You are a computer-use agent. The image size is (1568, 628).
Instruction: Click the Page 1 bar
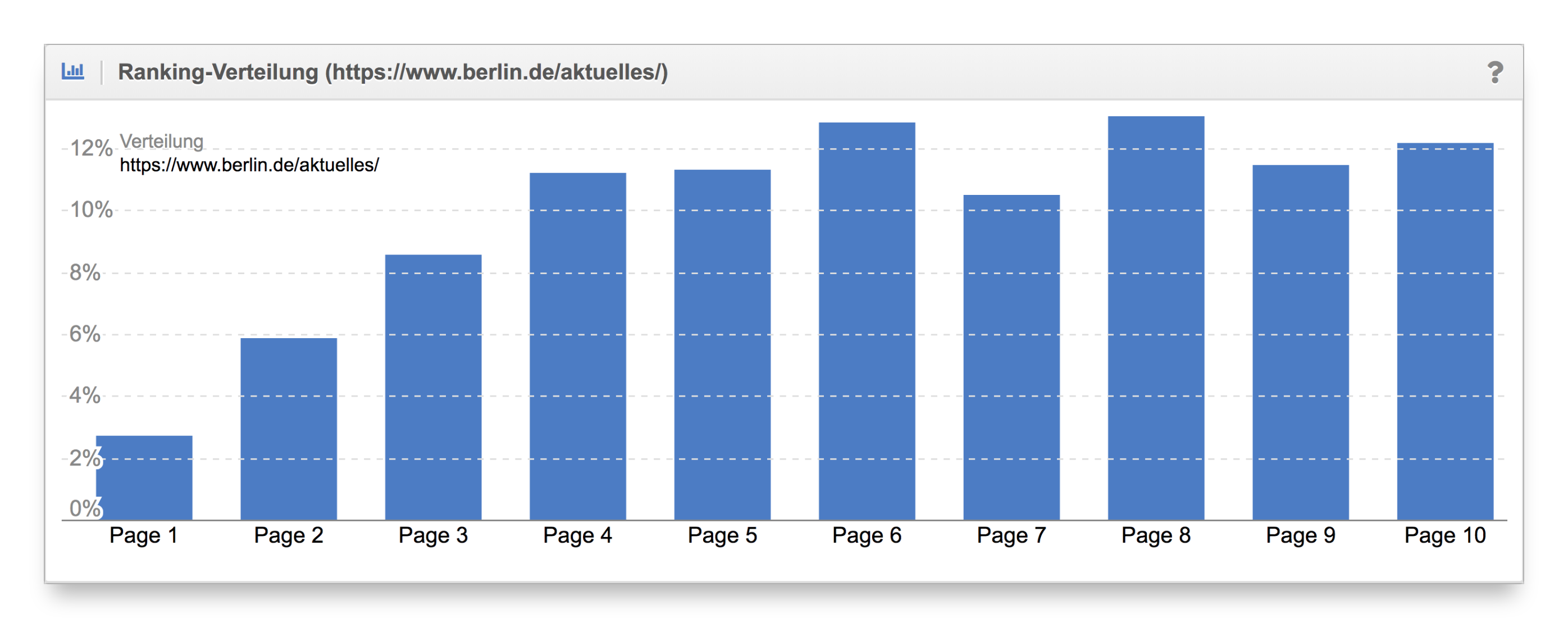coord(144,477)
